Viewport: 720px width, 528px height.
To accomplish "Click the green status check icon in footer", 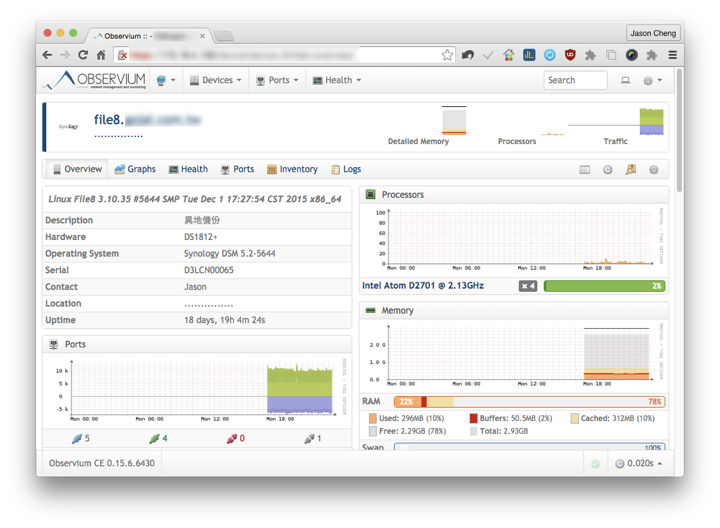I will (596, 464).
